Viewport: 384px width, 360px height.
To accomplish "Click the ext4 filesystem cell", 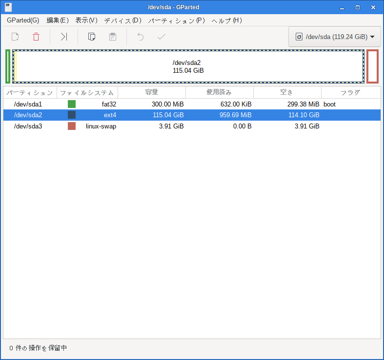I will coord(110,115).
